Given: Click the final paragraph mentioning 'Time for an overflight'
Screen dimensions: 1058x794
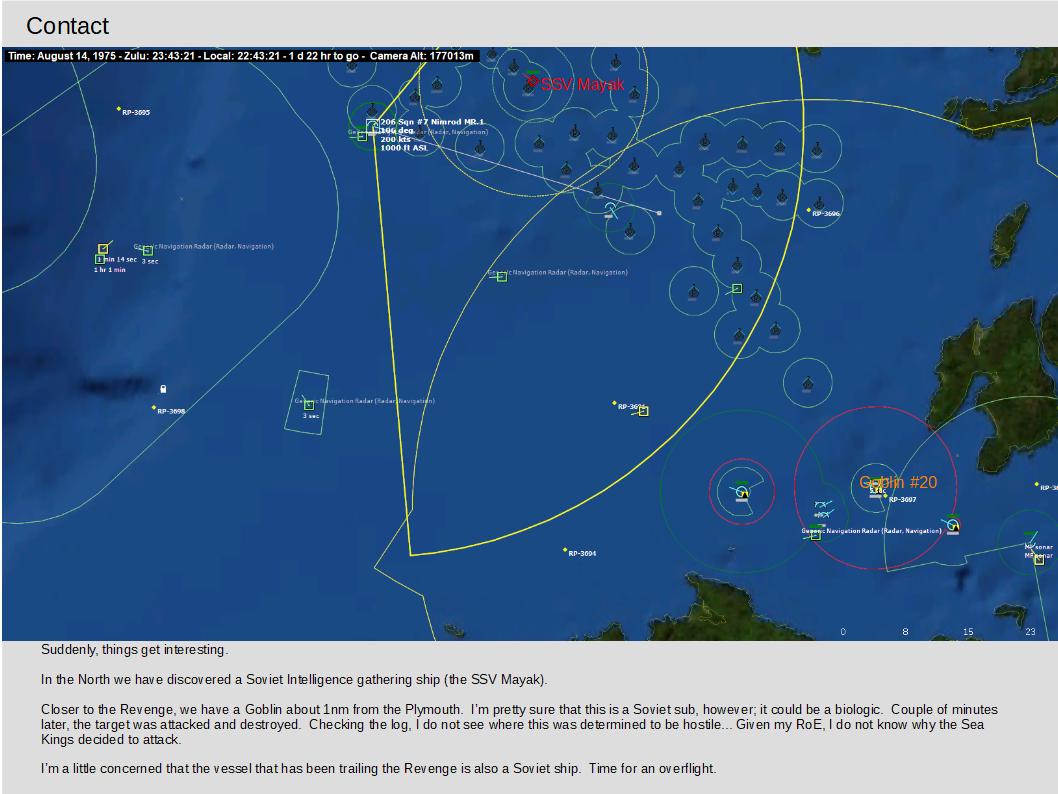Looking at the screenshot, I should pyautogui.click(x=378, y=768).
